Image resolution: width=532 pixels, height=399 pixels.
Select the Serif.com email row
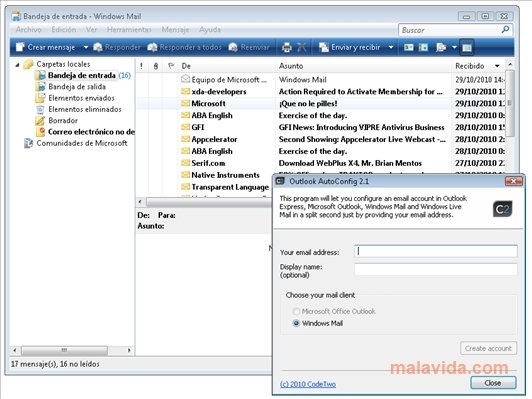pyautogui.click(x=320, y=163)
